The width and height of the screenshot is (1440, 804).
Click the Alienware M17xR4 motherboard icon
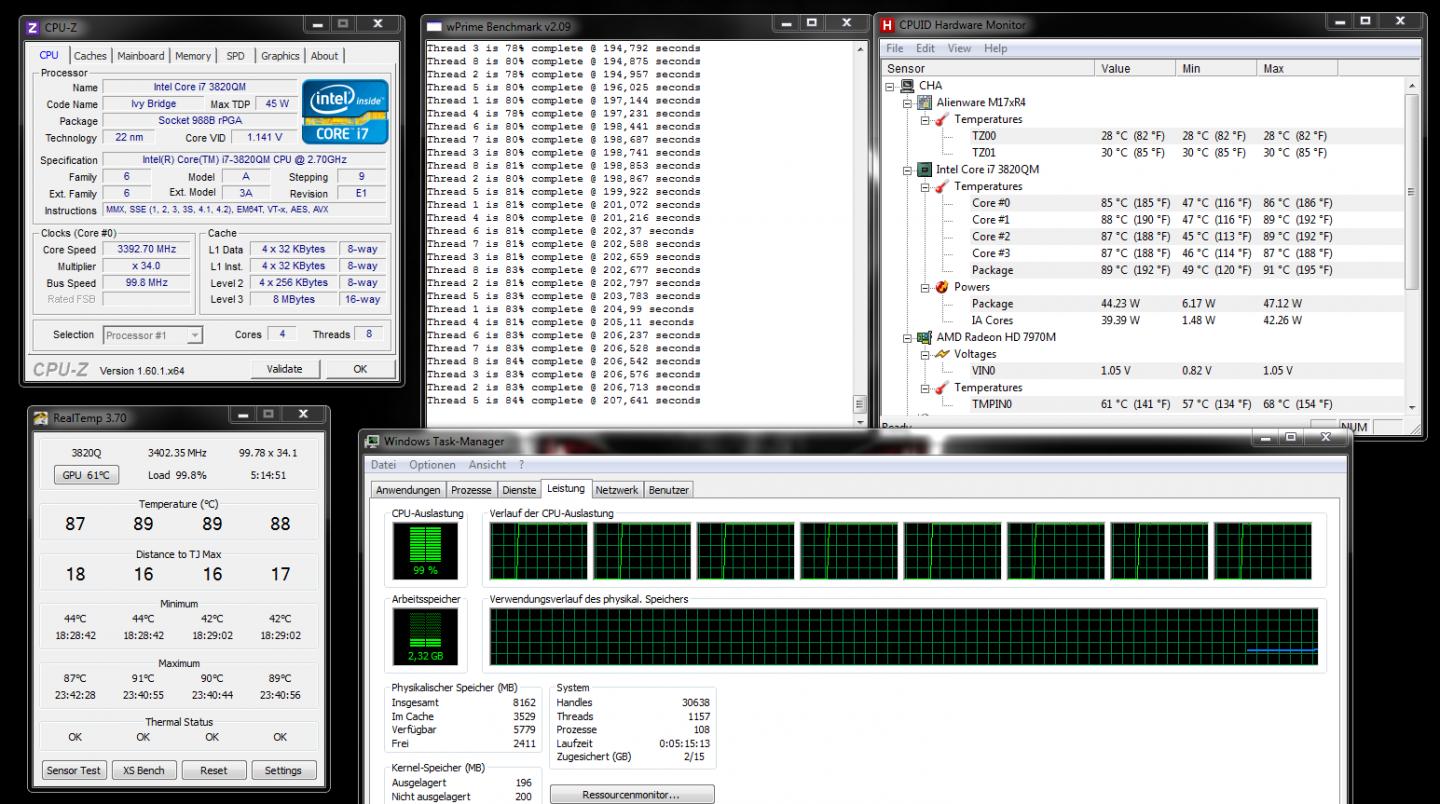(x=925, y=102)
